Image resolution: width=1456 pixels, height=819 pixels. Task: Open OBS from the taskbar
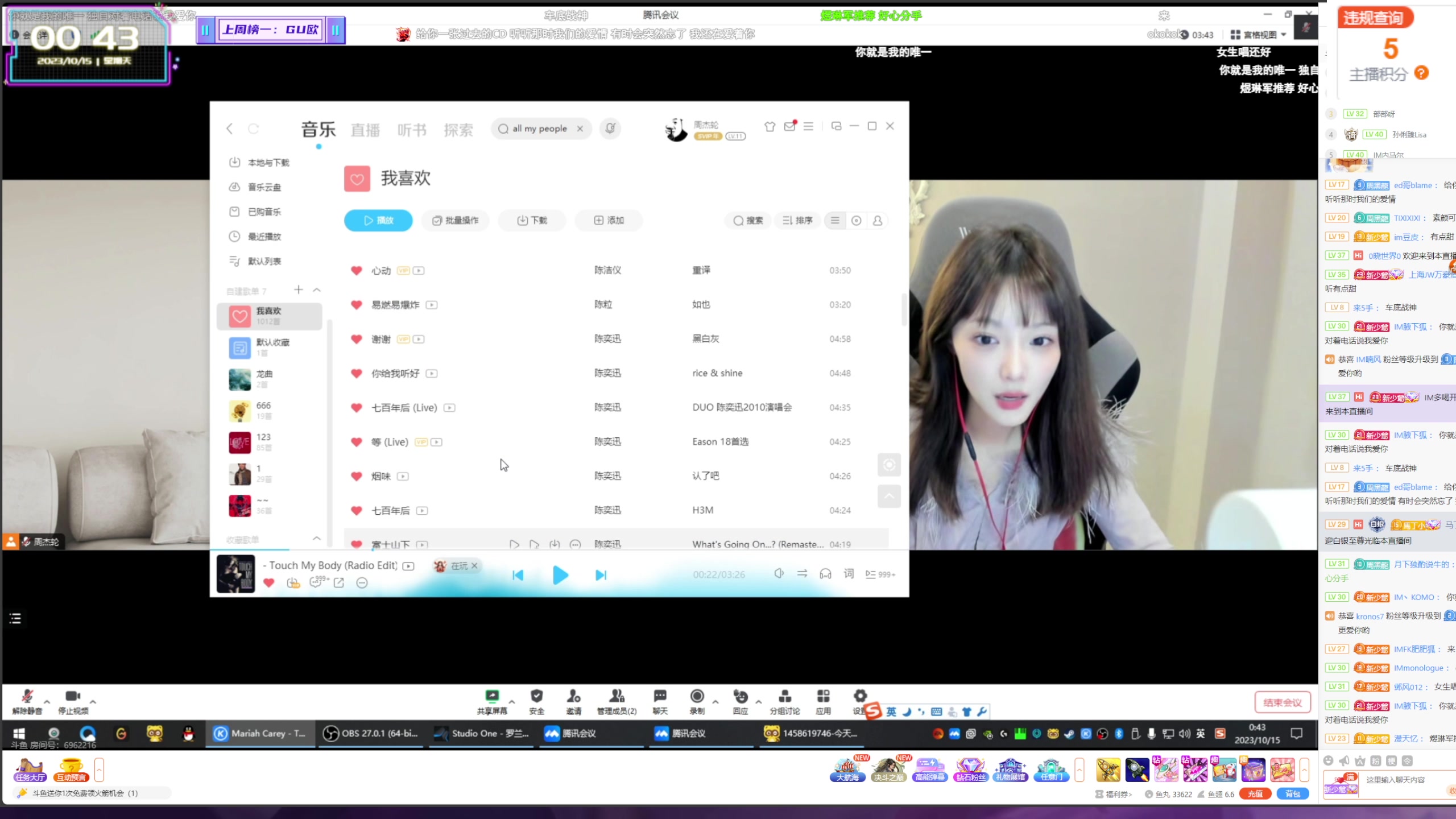(370, 734)
